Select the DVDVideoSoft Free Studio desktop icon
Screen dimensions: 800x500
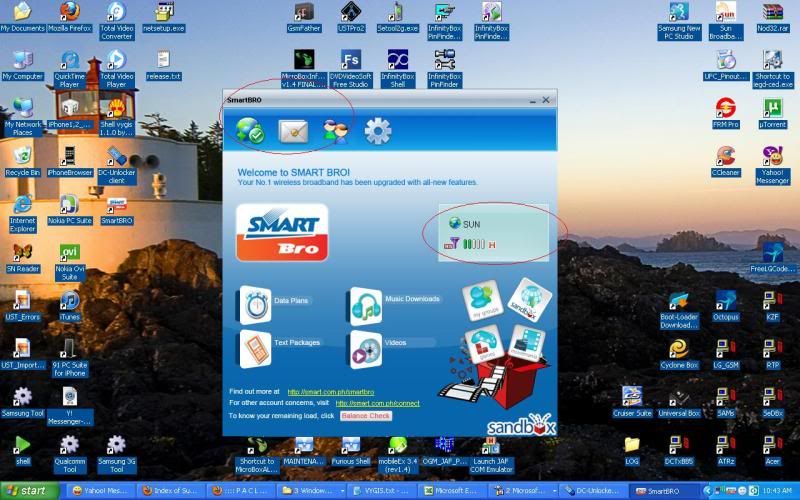click(x=351, y=69)
